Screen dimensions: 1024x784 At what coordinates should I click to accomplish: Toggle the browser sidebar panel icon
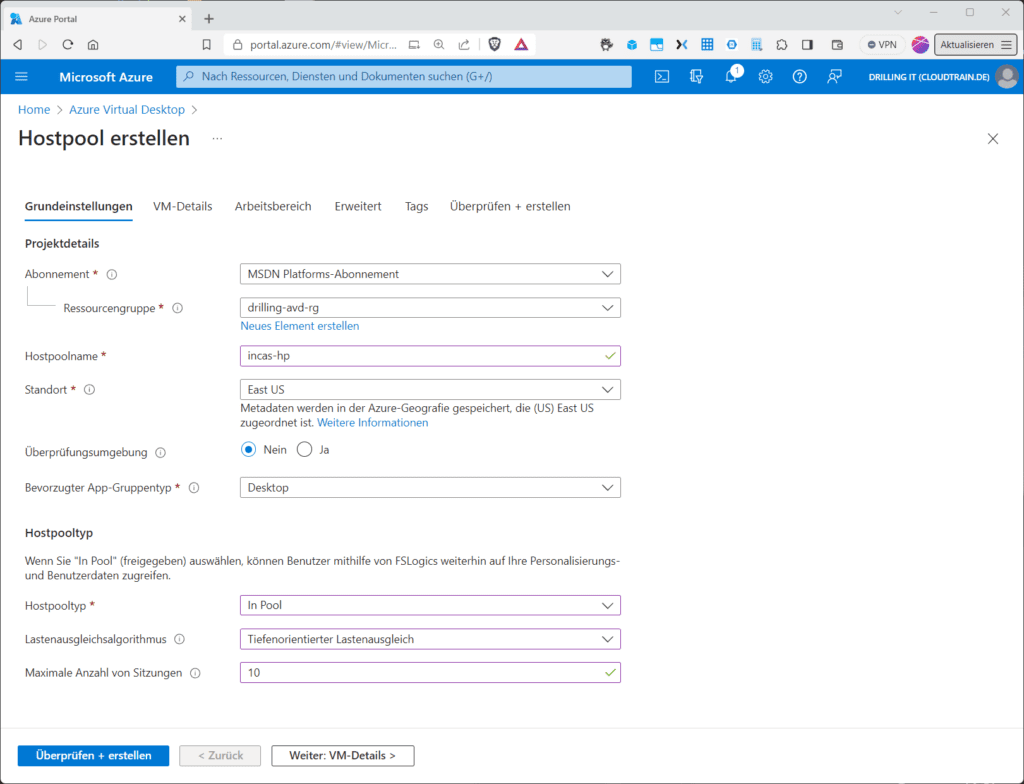click(x=807, y=44)
